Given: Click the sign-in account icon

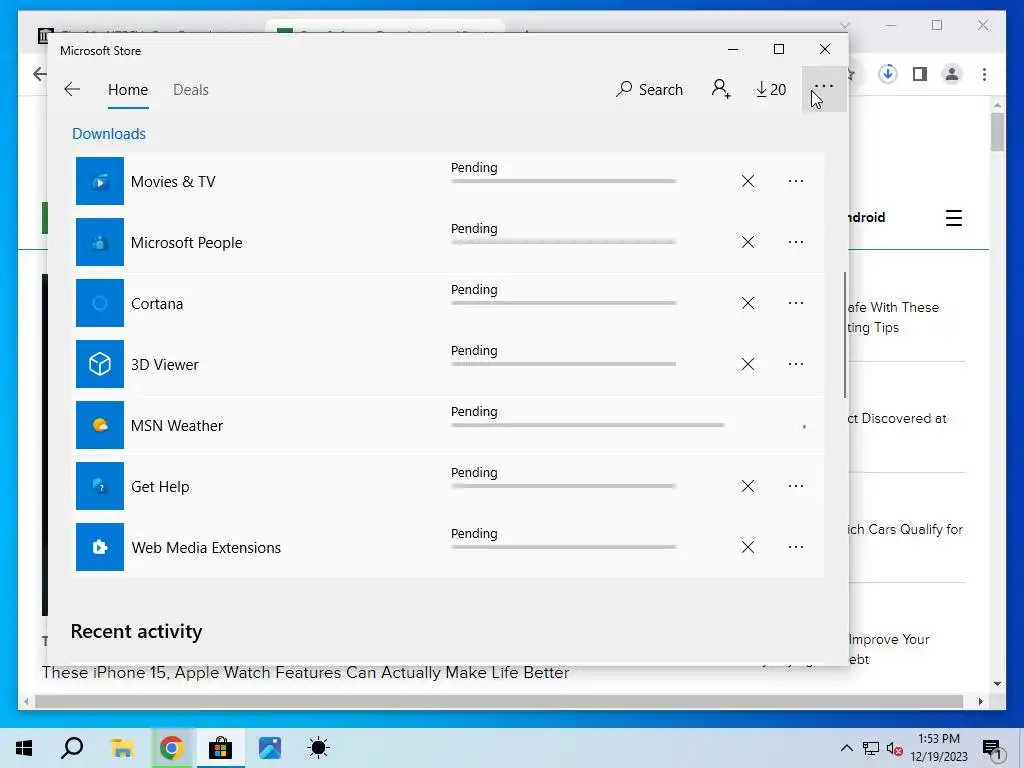Looking at the screenshot, I should 721,89.
